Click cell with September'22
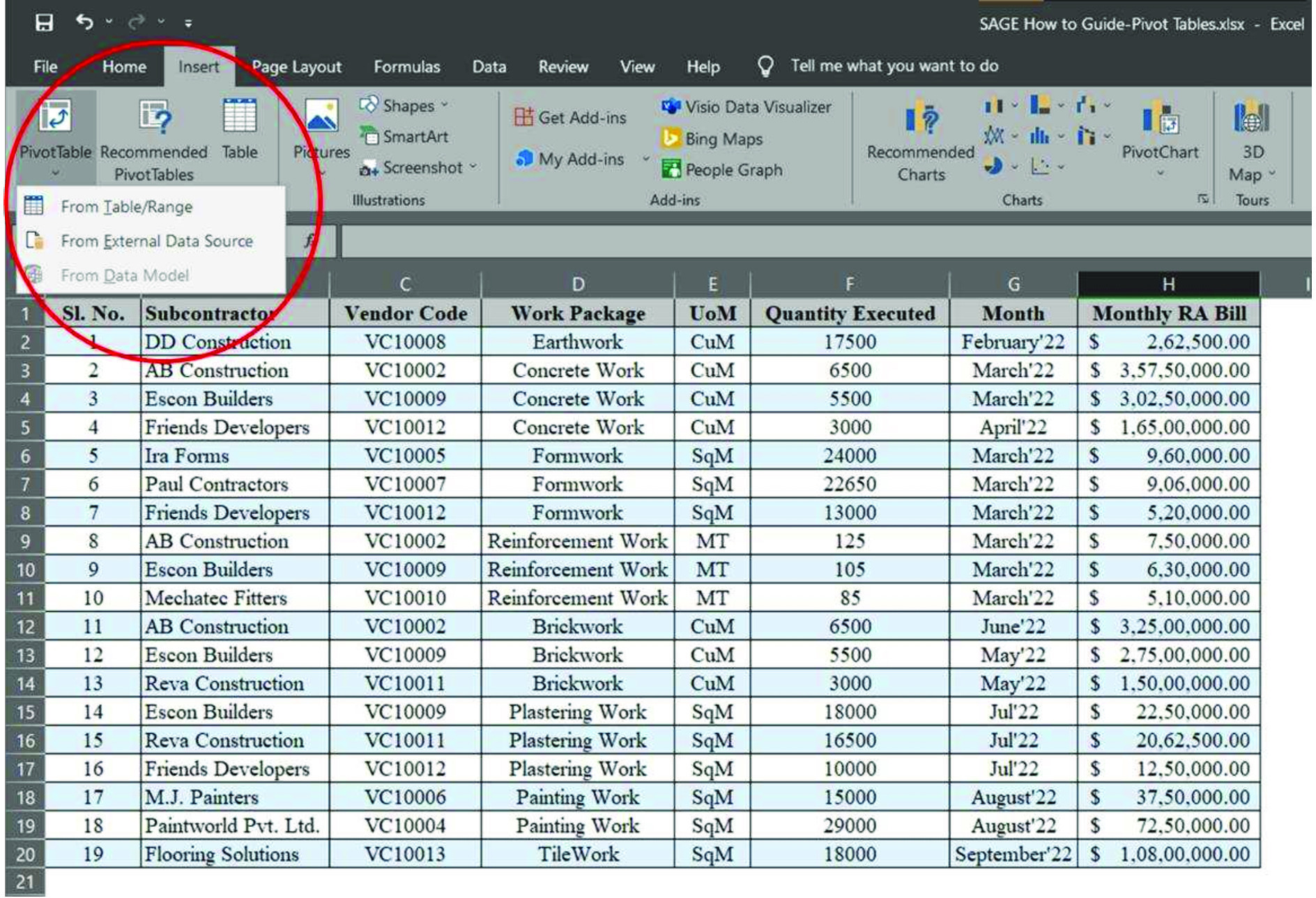This screenshot has width=1316, height=898. (x=1013, y=855)
